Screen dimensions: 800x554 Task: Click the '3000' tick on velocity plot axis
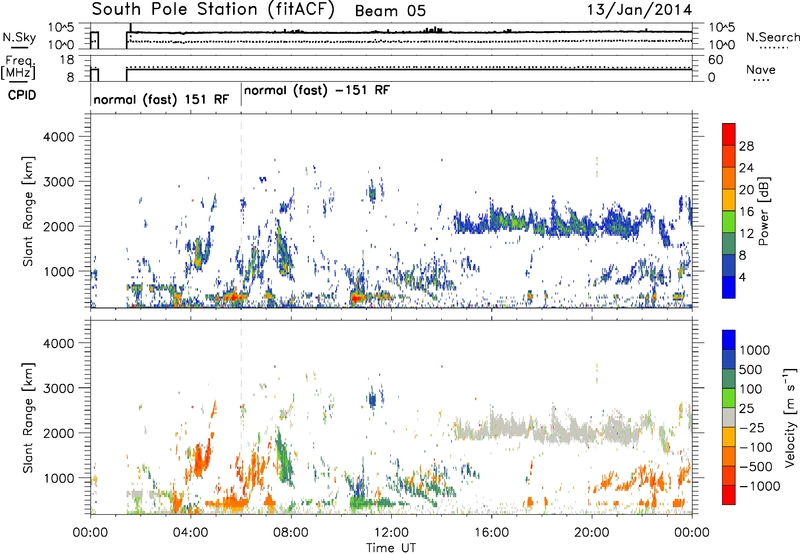(58, 388)
